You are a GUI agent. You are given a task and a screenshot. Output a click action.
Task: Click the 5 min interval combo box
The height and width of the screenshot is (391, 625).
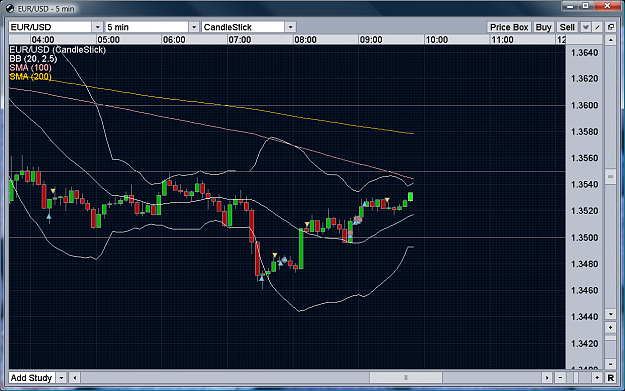click(152, 27)
